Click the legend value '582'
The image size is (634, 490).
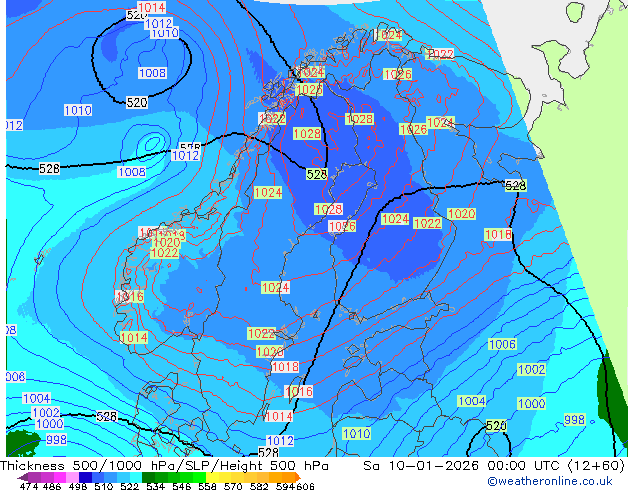tap(259, 486)
